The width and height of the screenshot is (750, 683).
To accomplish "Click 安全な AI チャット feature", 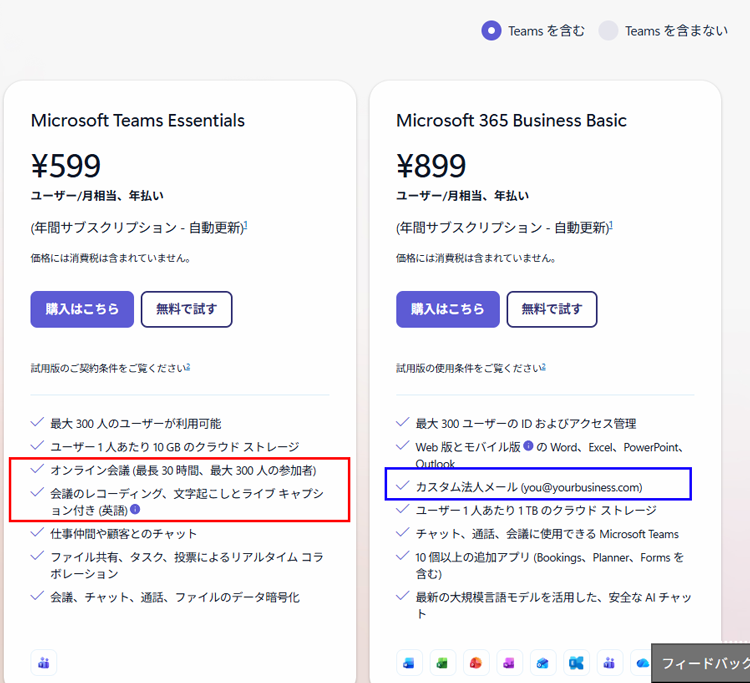I will pos(553,605).
